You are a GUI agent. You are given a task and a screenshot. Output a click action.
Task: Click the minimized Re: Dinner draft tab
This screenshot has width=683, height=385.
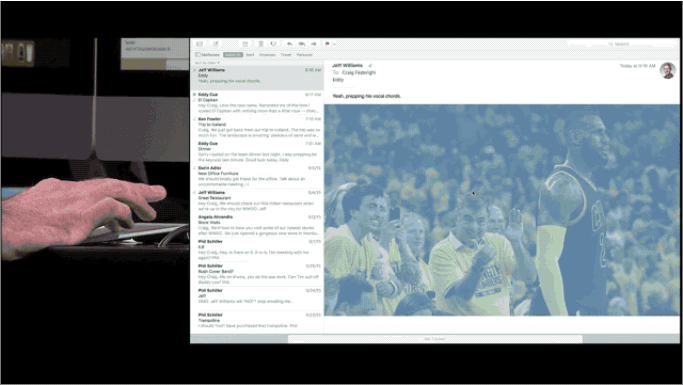435,339
